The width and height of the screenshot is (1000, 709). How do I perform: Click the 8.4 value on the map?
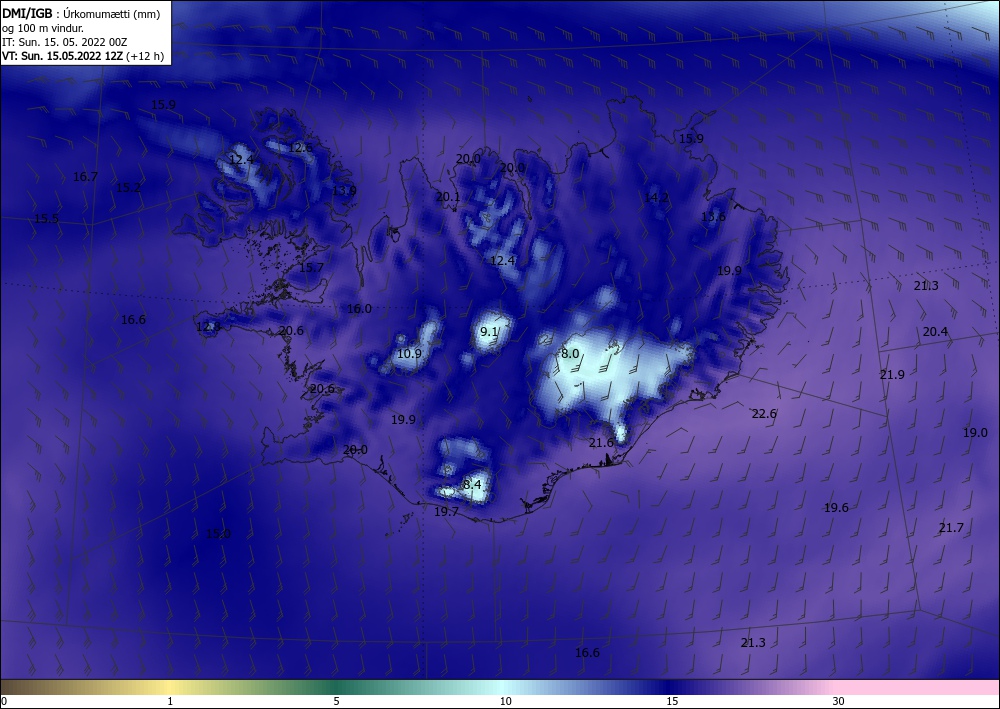pos(472,484)
